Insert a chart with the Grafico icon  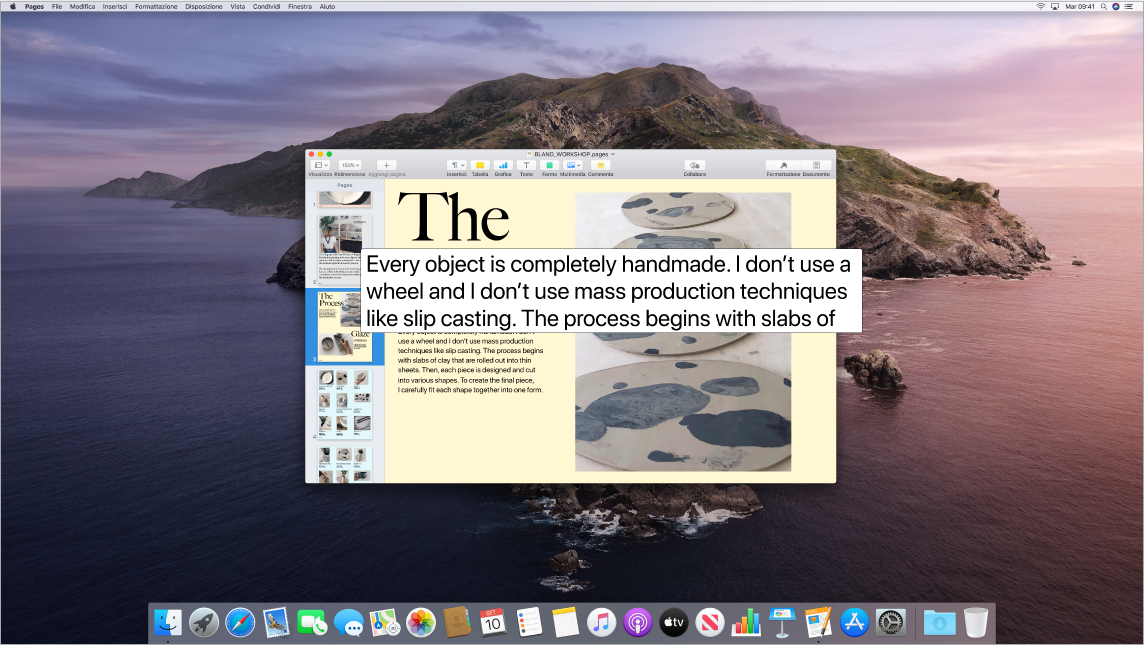(502, 165)
